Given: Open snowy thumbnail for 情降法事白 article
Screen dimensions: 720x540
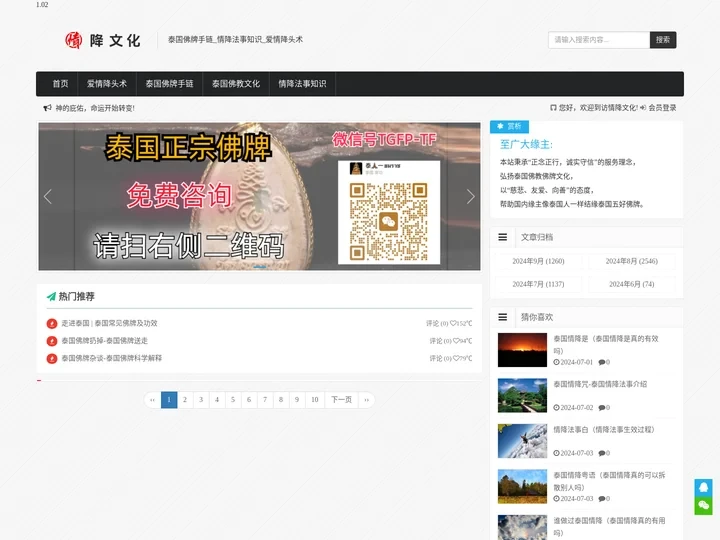Looking at the screenshot, I should click(x=522, y=441).
